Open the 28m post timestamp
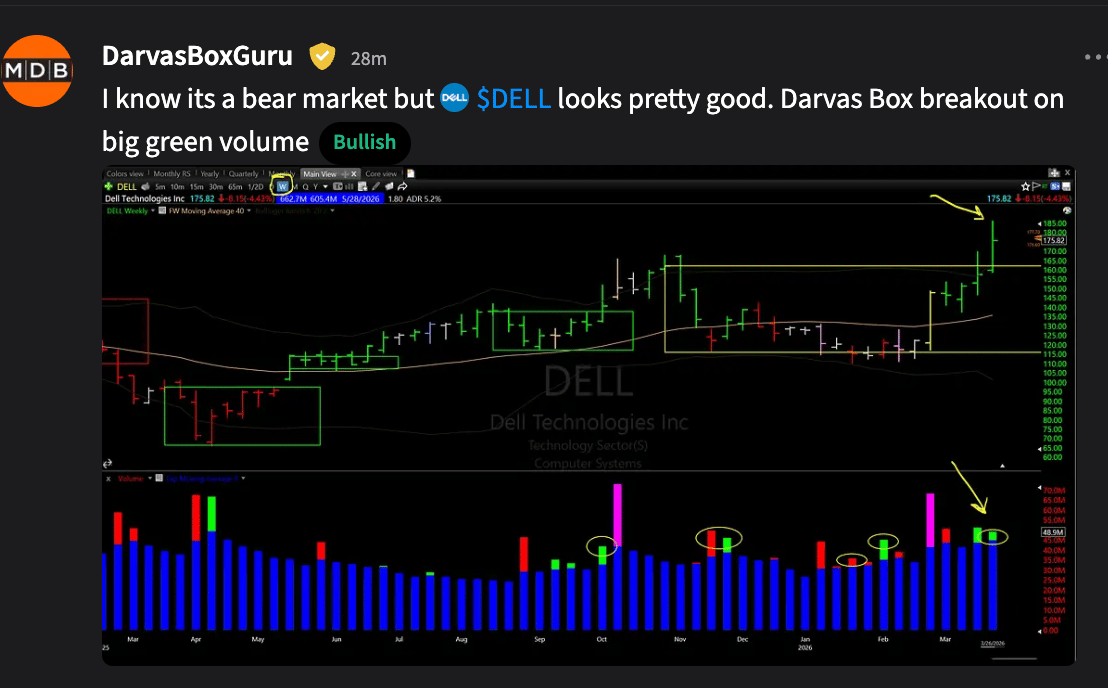Viewport: 1108px width, 688px height. click(x=369, y=59)
